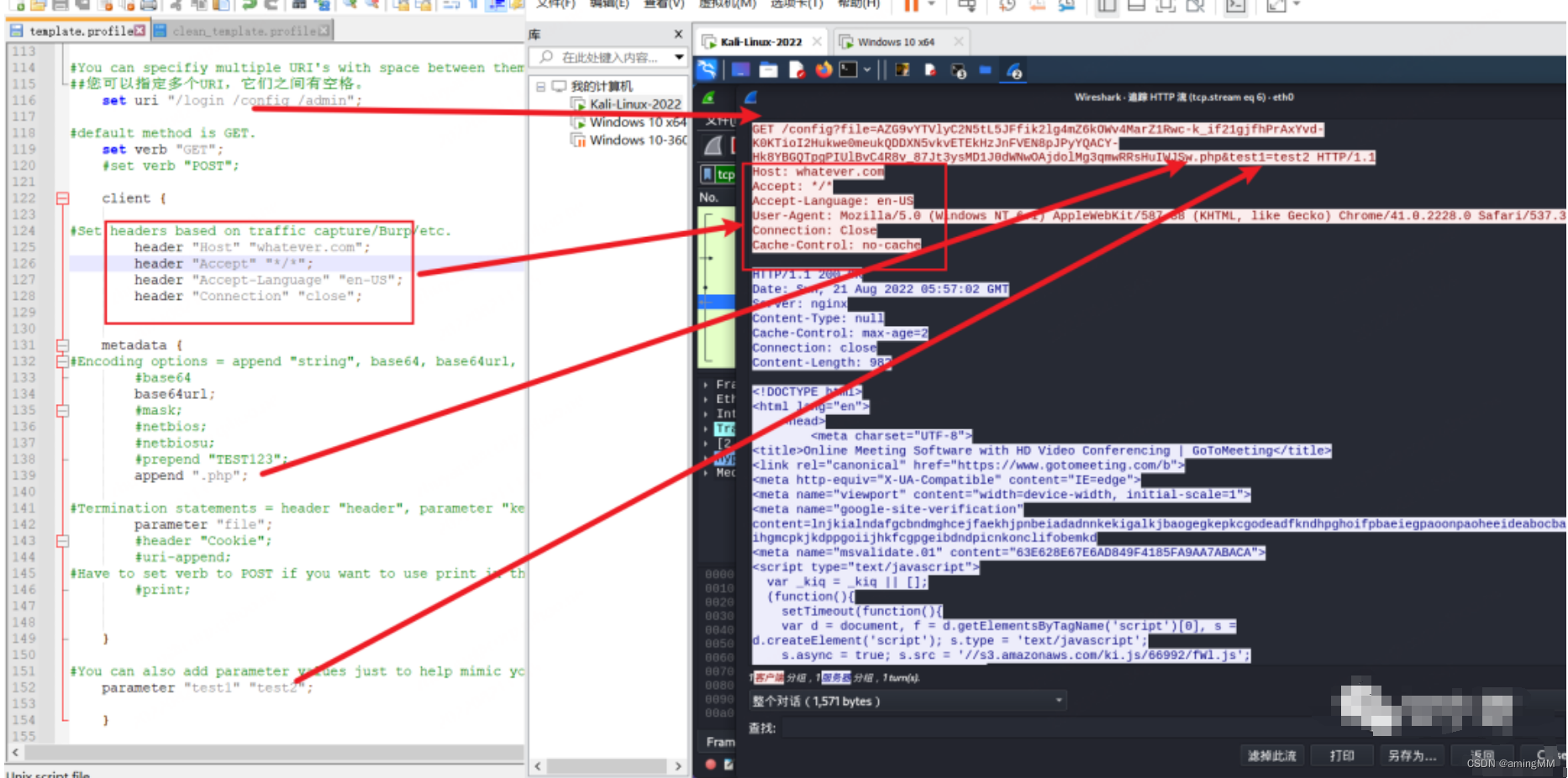
Task: Expand the terminal launcher dropdown arrow
Action: point(867,71)
